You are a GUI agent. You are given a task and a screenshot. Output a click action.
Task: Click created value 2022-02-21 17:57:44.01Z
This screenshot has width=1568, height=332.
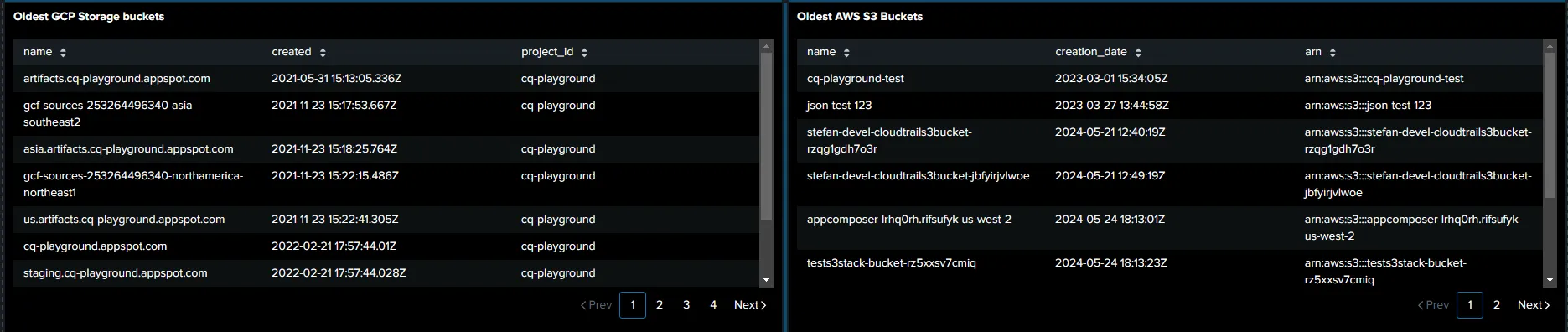tap(334, 246)
